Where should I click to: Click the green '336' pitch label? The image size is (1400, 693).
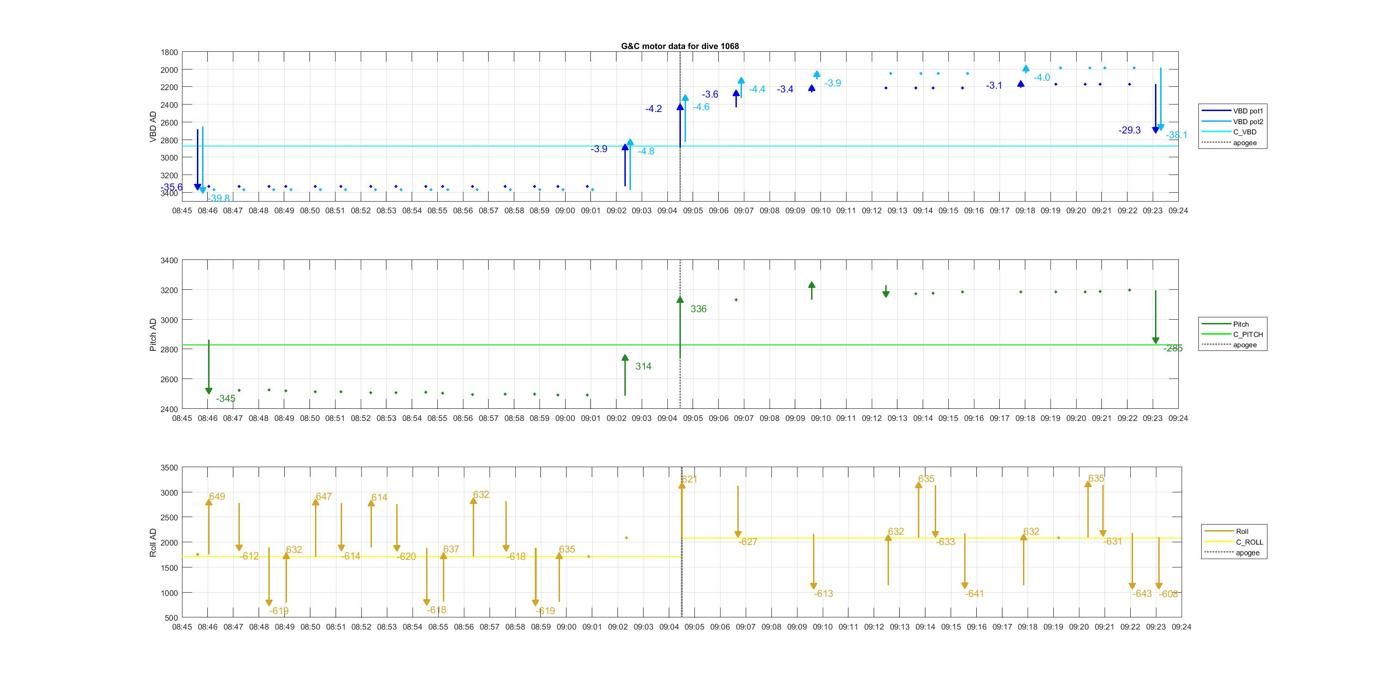[x=698, y=309]
